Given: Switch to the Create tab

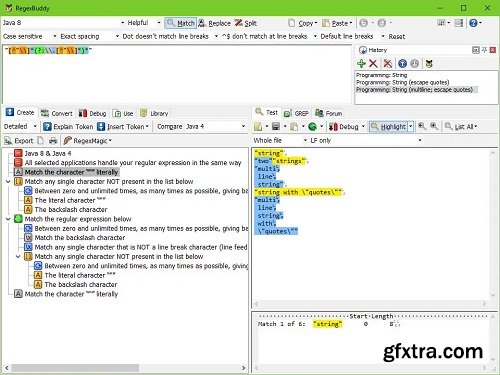Looking at the screenshot, I should [20, 113].
